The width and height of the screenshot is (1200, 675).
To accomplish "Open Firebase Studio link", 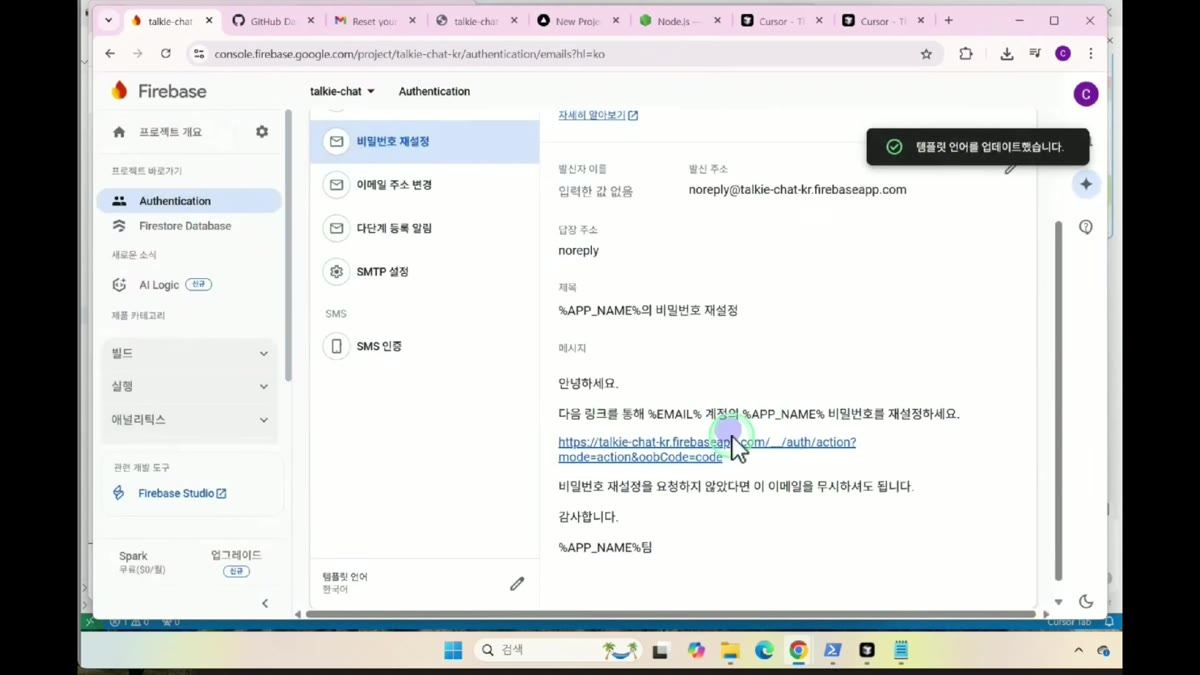I will (181, 493).
